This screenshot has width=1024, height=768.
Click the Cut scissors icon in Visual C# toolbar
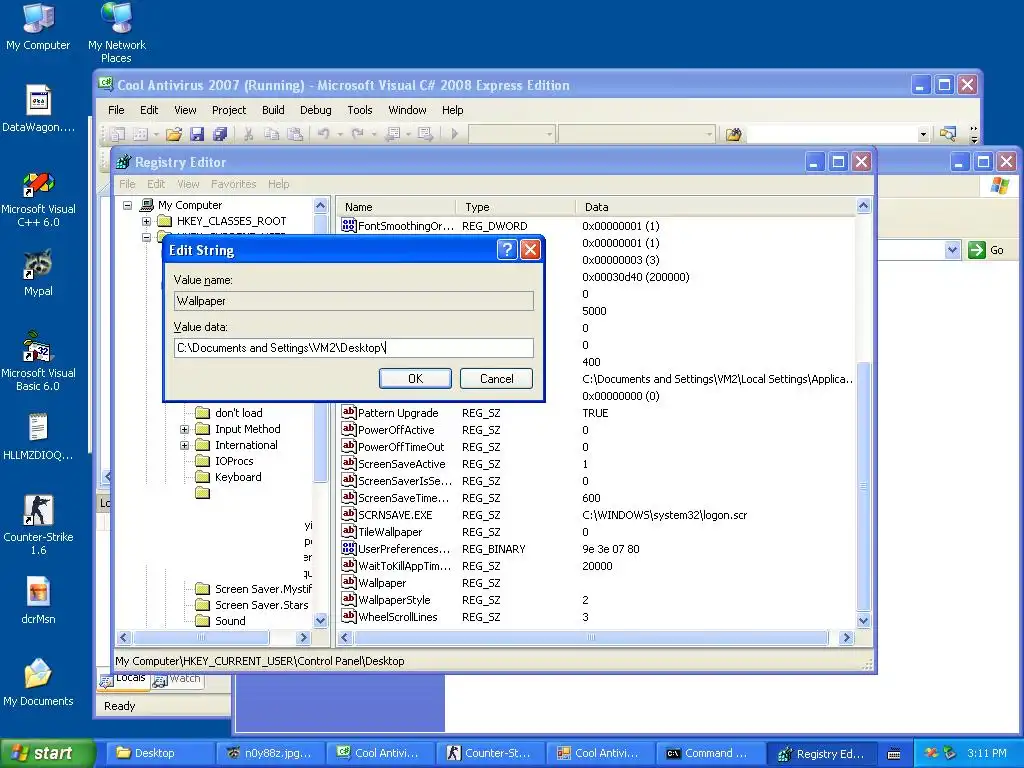(x=248, y=135)
